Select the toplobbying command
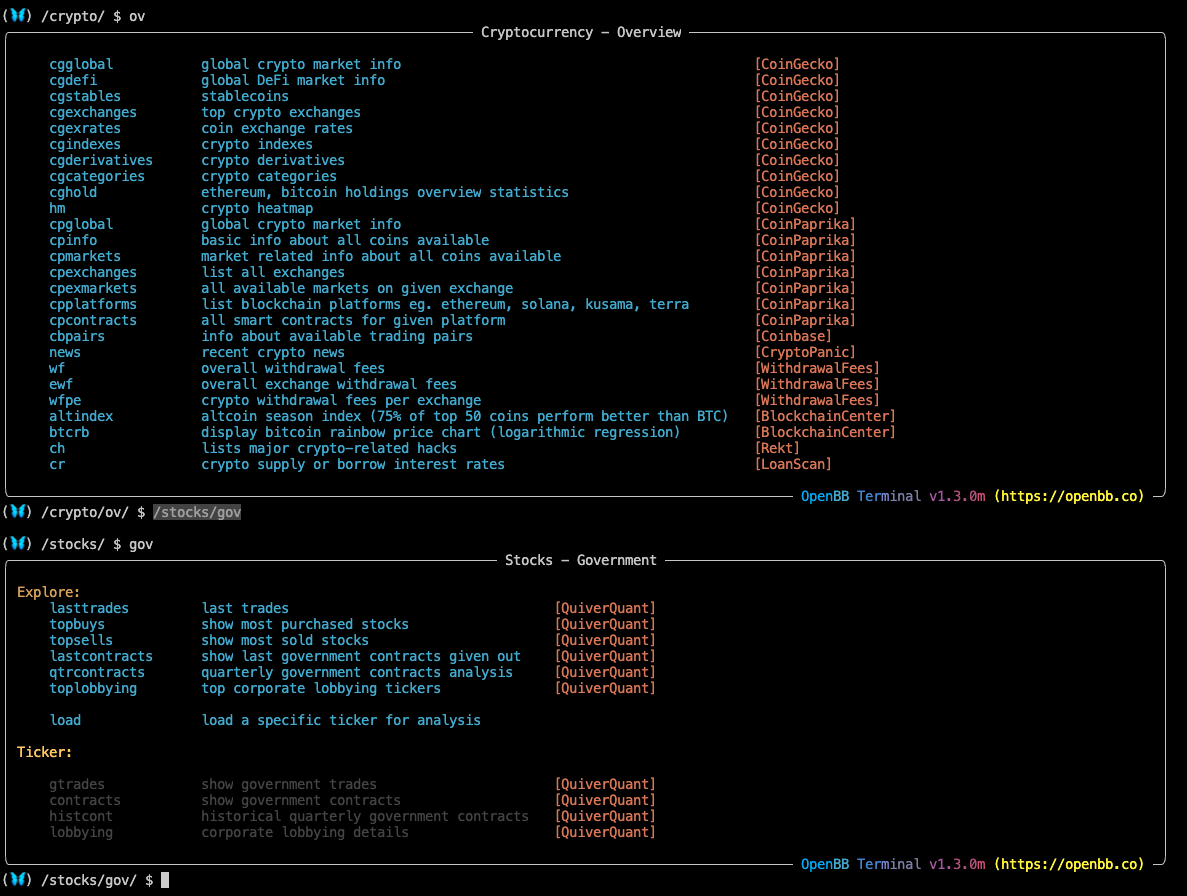1187x896 pixels. [x=93, y=688]
